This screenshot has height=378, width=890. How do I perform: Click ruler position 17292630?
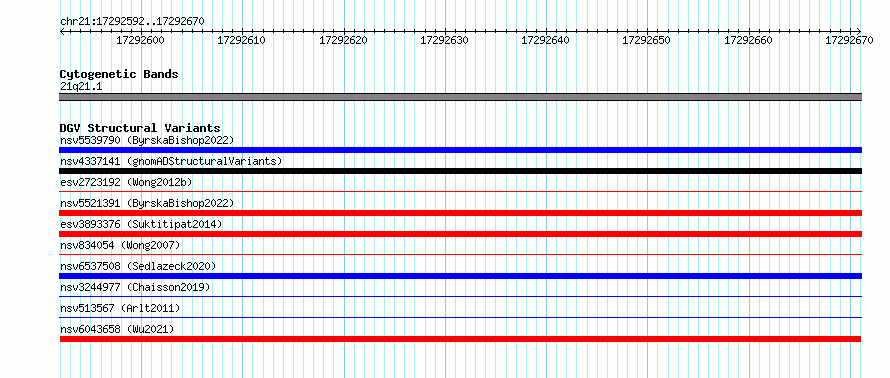point(444,40)
